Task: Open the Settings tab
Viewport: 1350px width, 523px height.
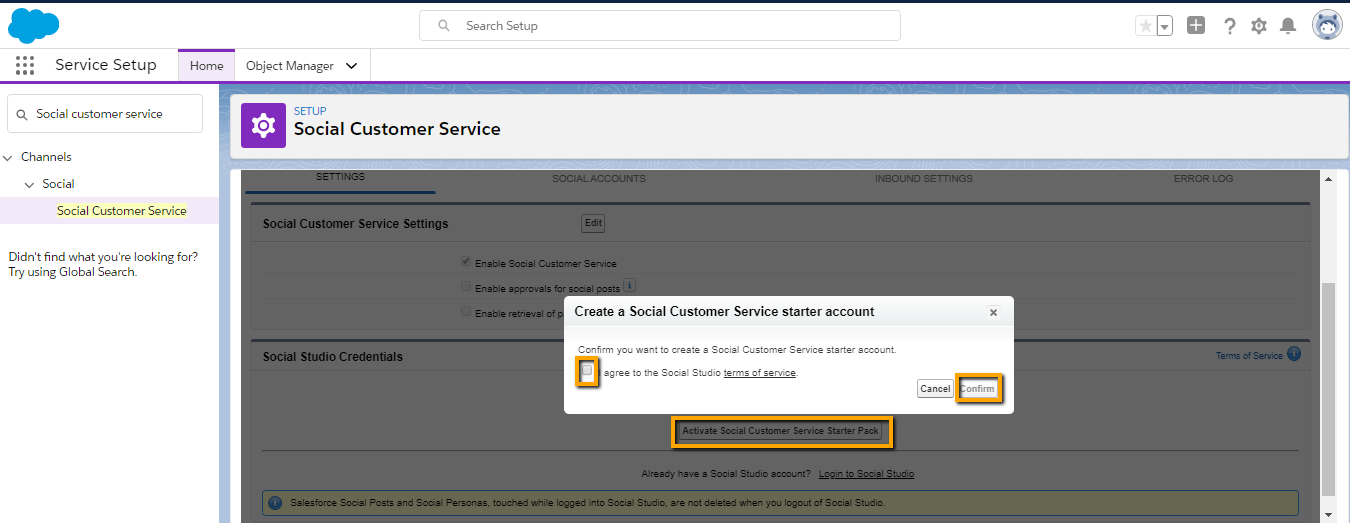Action: pyautogui.click(x=340, y=177)
